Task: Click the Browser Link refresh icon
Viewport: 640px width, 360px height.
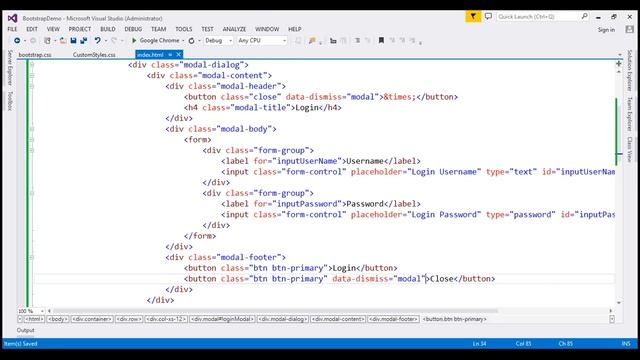Action: [x=191, y=40]
